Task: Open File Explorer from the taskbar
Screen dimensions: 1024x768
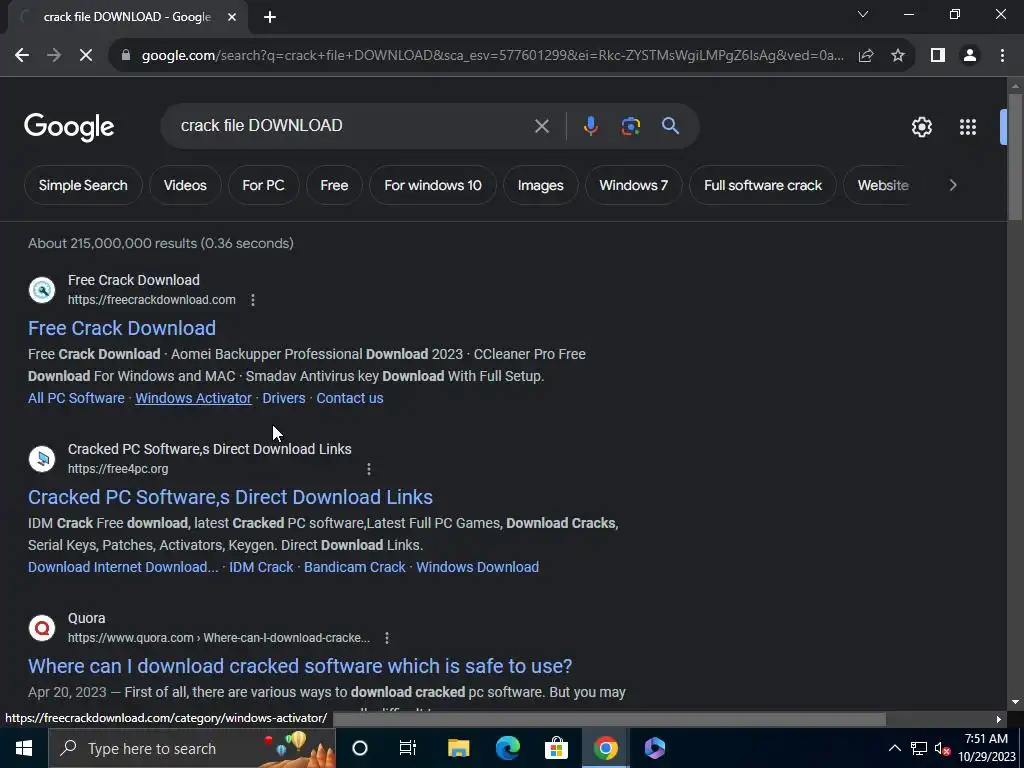Action: coord(458,748)
